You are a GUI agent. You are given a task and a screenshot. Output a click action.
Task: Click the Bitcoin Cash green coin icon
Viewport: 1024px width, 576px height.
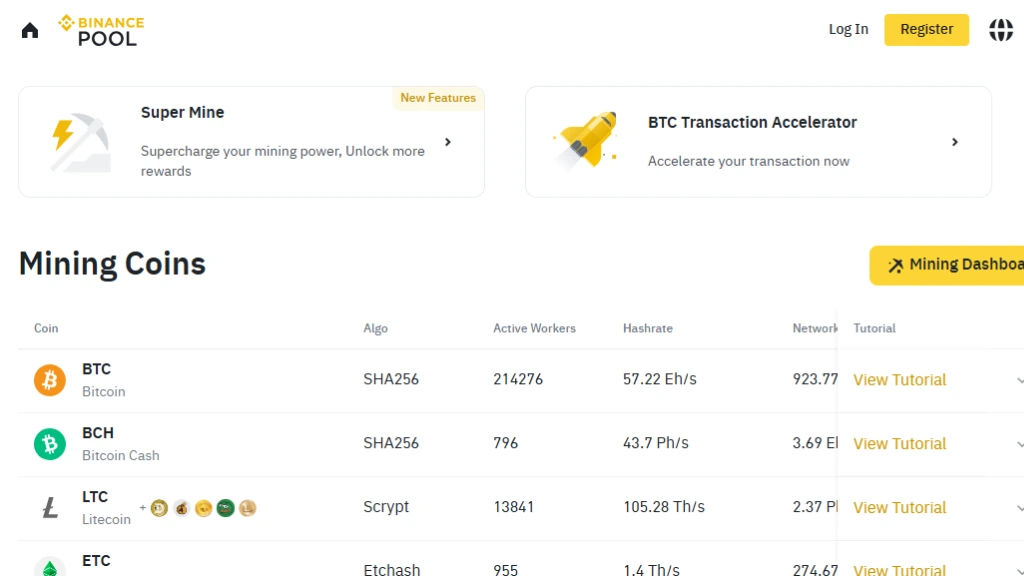pos(50,444)
